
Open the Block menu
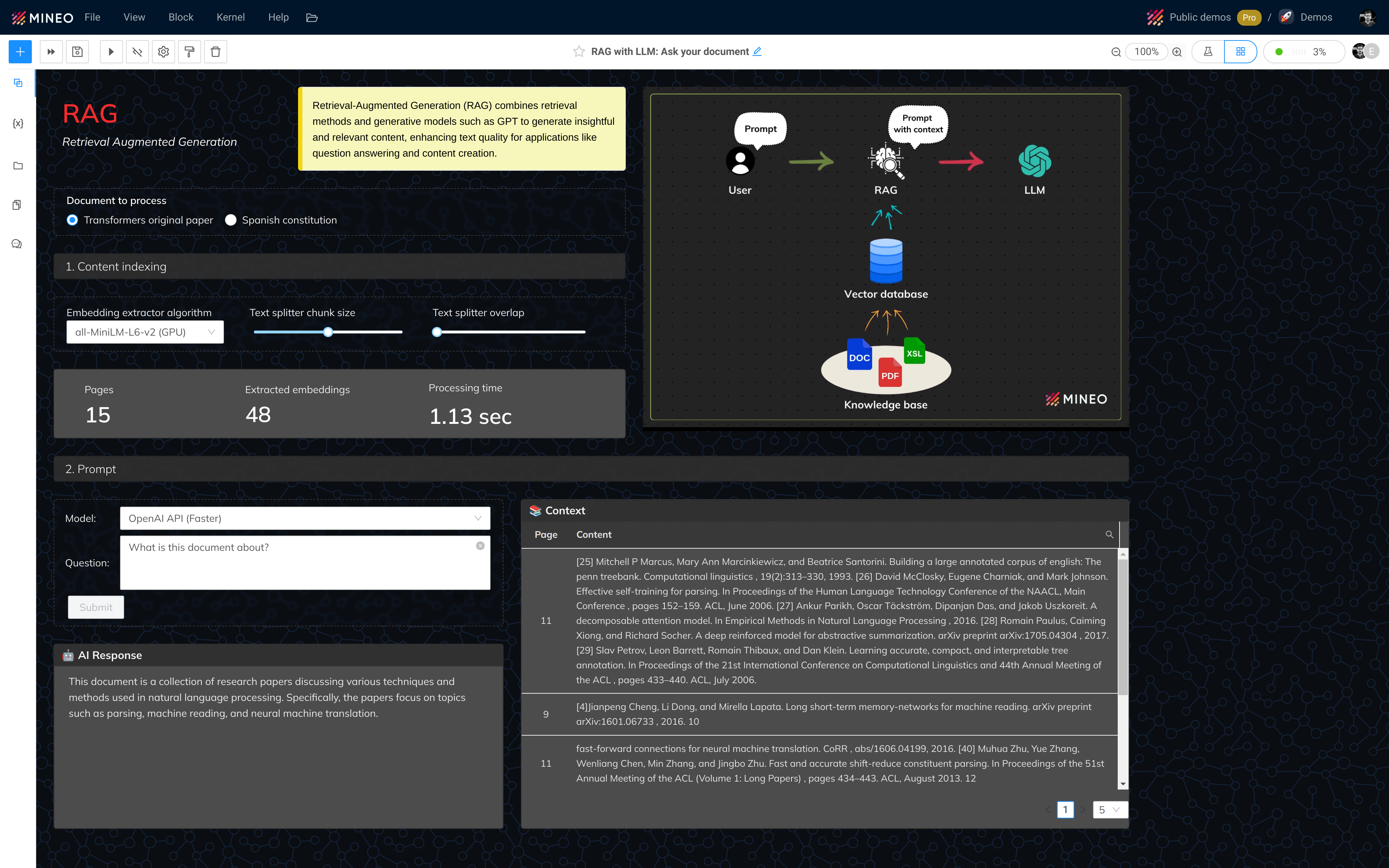180,17
